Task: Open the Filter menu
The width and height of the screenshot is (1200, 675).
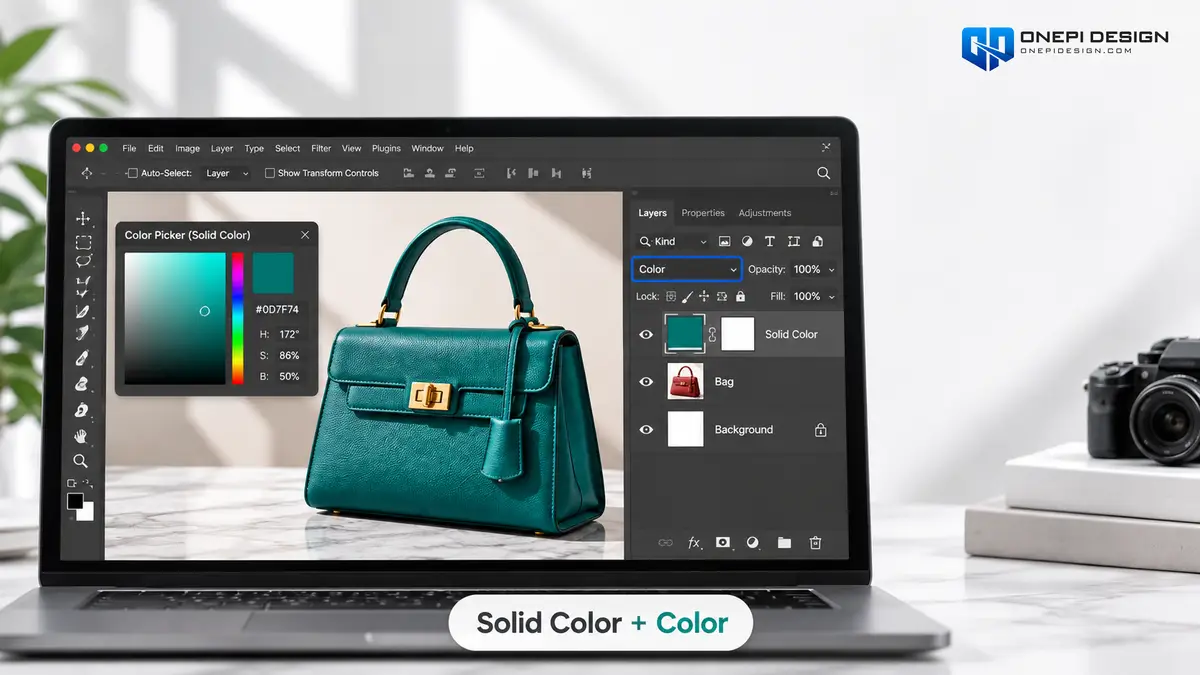Action: point(321,148)
